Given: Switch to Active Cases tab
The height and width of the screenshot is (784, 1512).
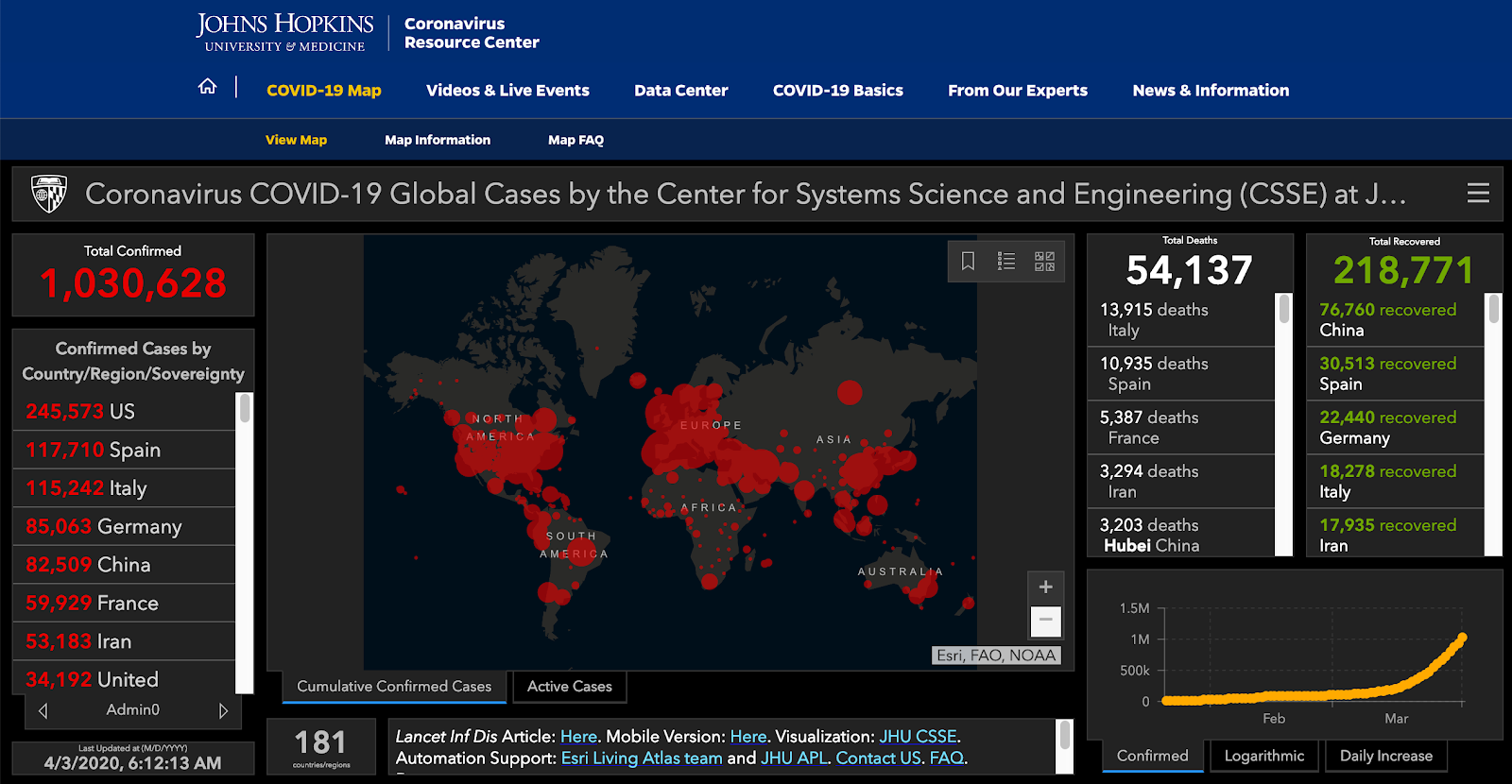Looking at the screenshot, I should coord(570,687).
